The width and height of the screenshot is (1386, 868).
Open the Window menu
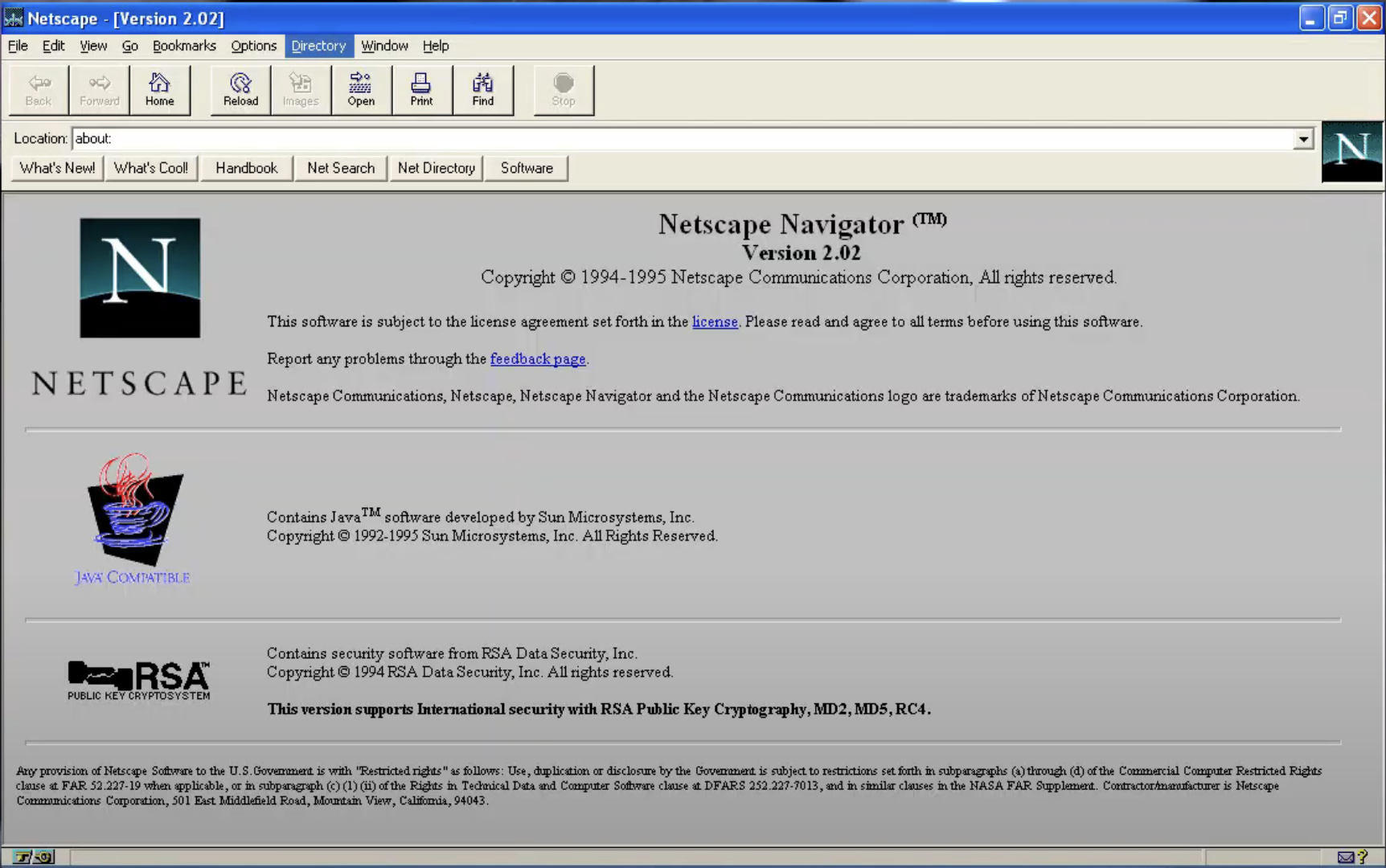pyautogui.click(x=384, y=46)
